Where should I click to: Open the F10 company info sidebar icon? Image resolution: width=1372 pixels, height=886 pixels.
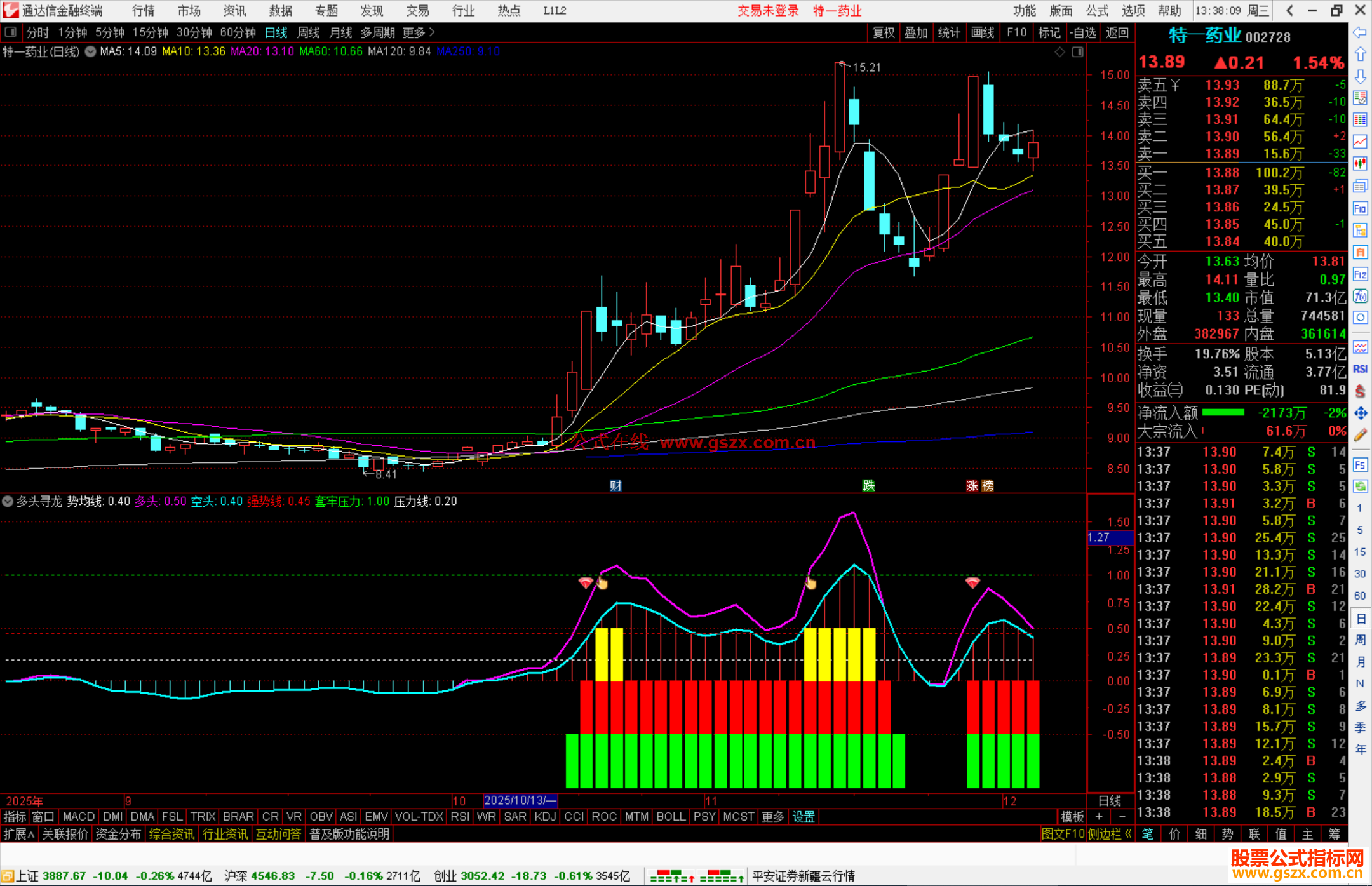(1360, 208)
